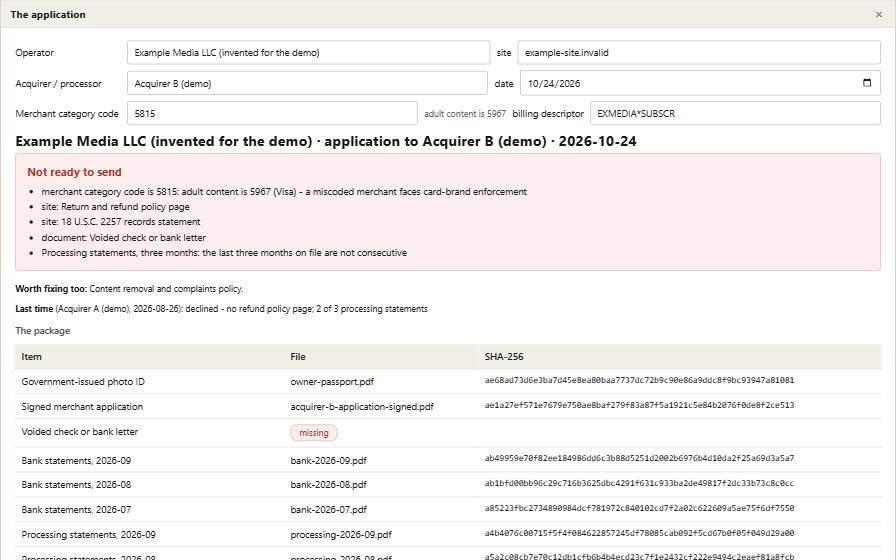
Task: Select the "adult content is 5967" hint
Action: coord(465,114)
